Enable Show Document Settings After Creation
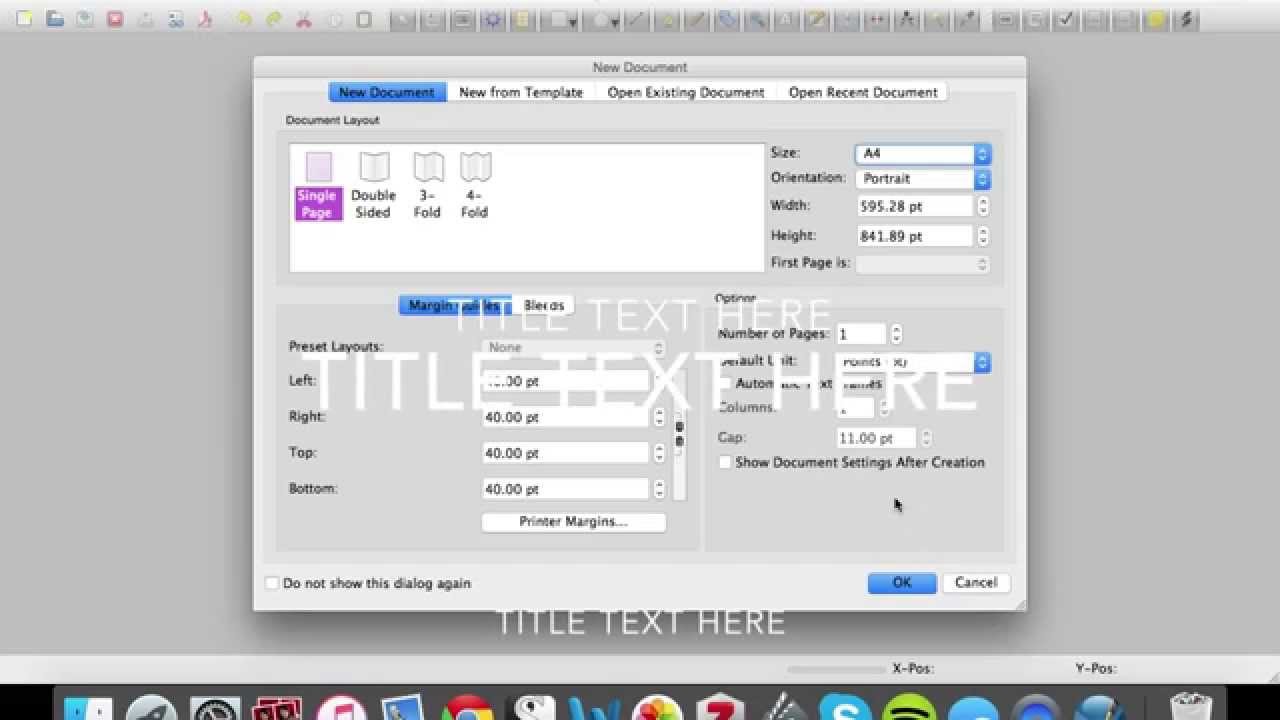 (x=725, y=463)
